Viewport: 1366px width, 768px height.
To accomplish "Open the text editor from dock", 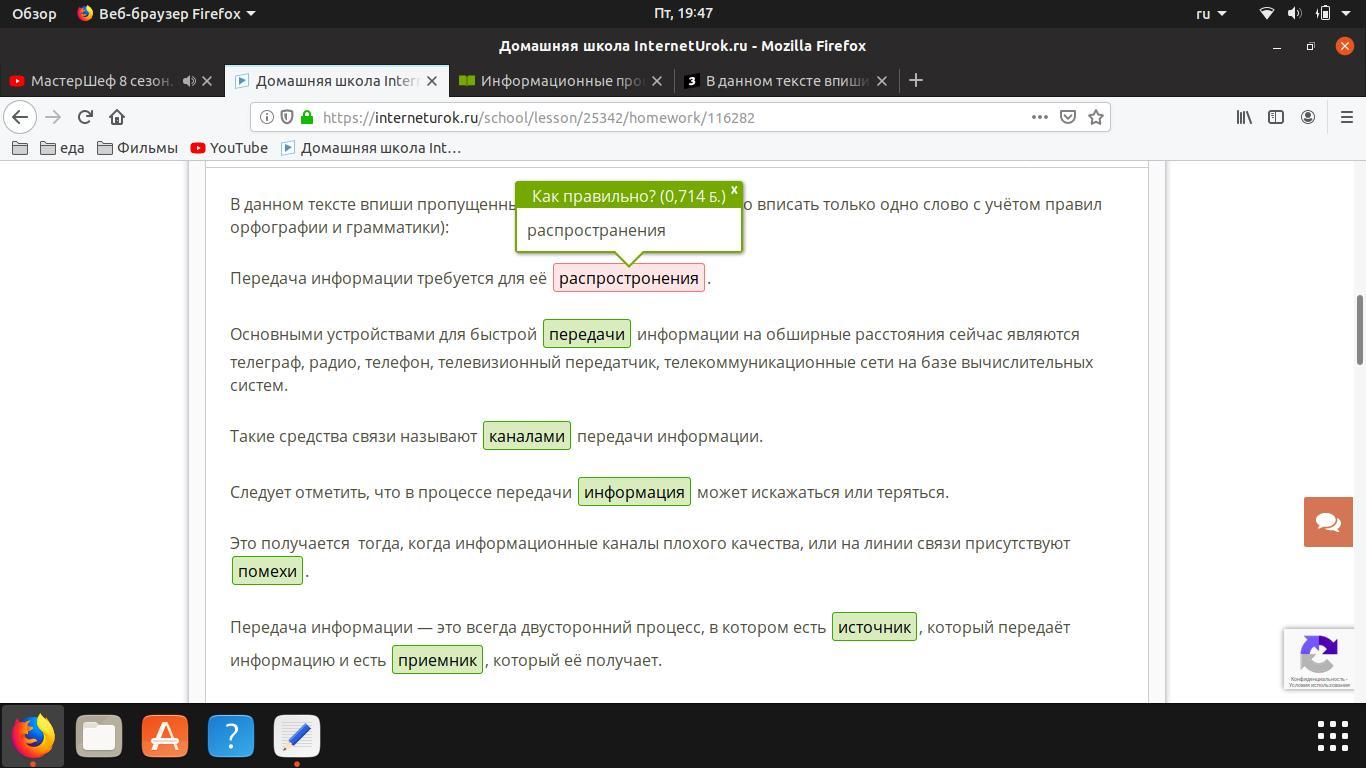I will [x=297, y=737].
